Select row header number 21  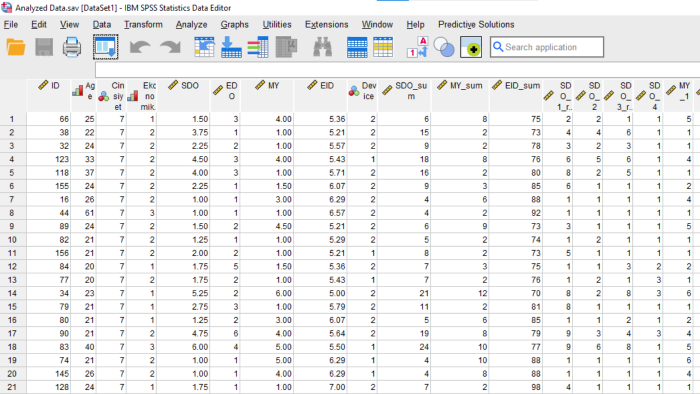tap(12, 387)
